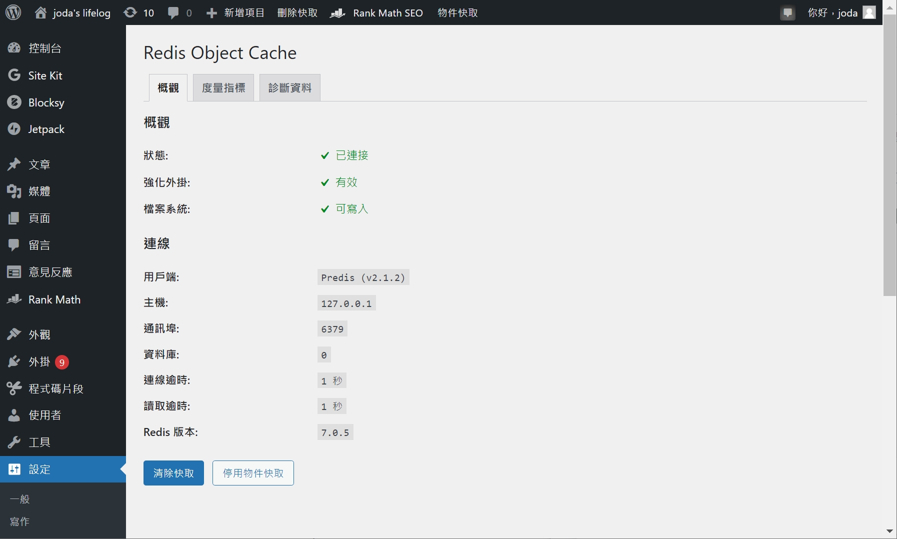897x539 pixels.
Task: Switch to the 度量指標 tab
Action: (223, 88)
